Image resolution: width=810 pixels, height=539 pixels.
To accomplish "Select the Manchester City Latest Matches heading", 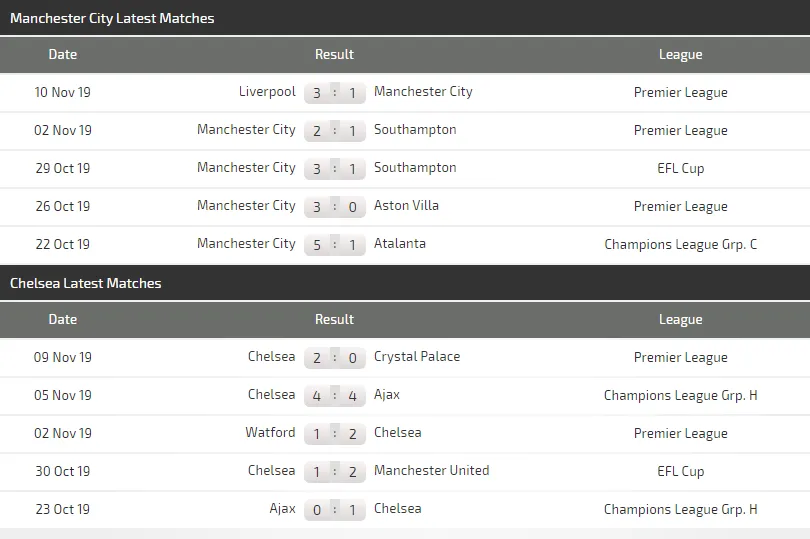I will click(112, 18).
